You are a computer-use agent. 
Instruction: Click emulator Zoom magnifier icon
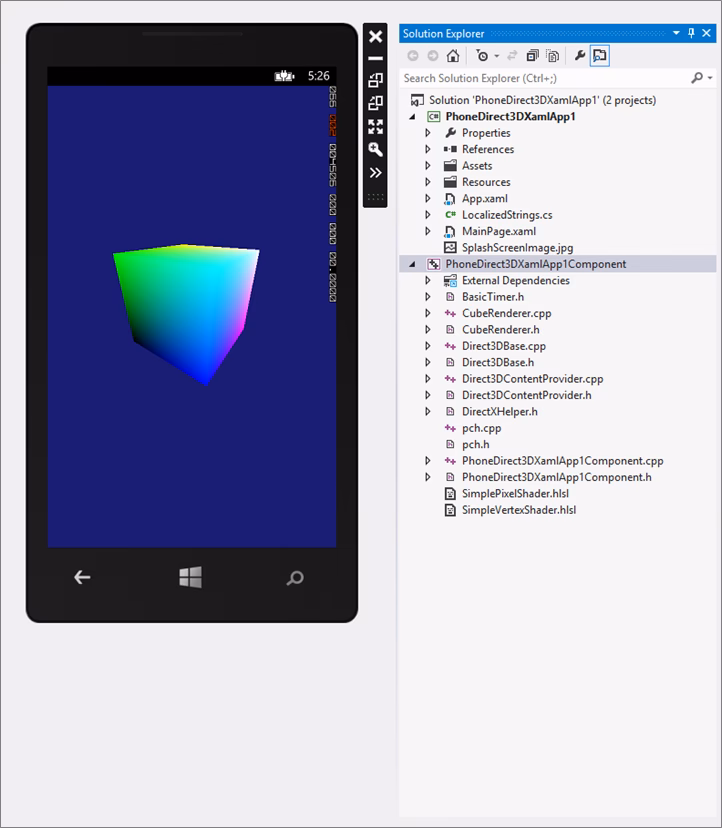point(376,149)
